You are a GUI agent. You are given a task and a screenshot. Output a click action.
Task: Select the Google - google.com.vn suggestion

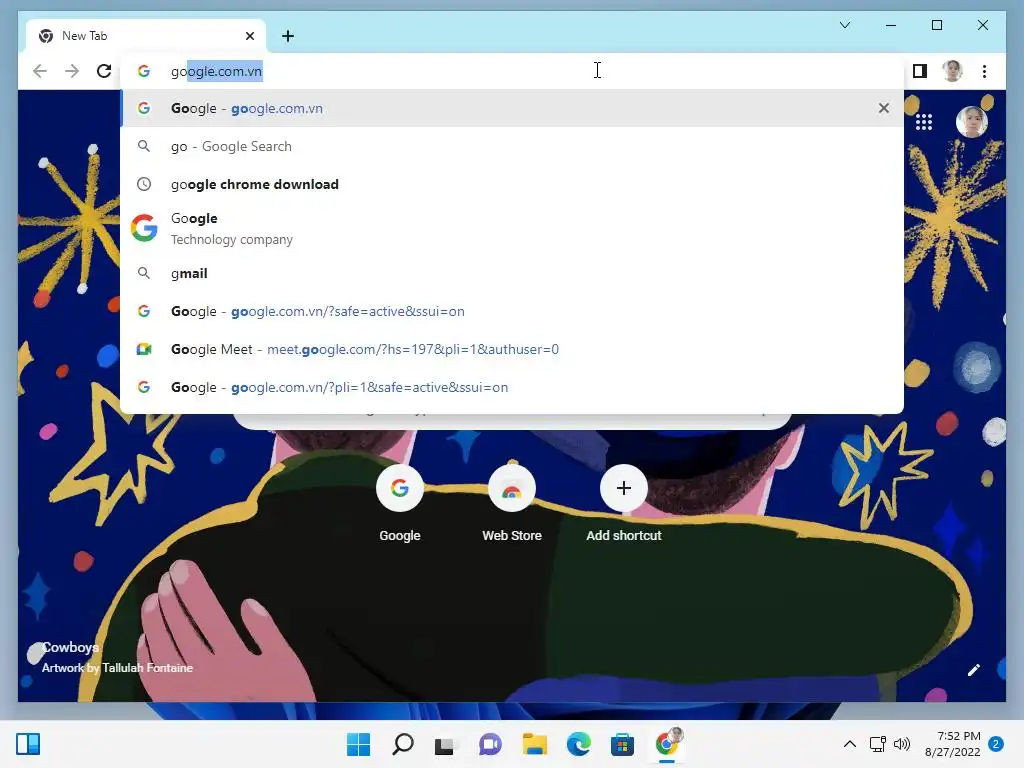click(x=512, y=108)
